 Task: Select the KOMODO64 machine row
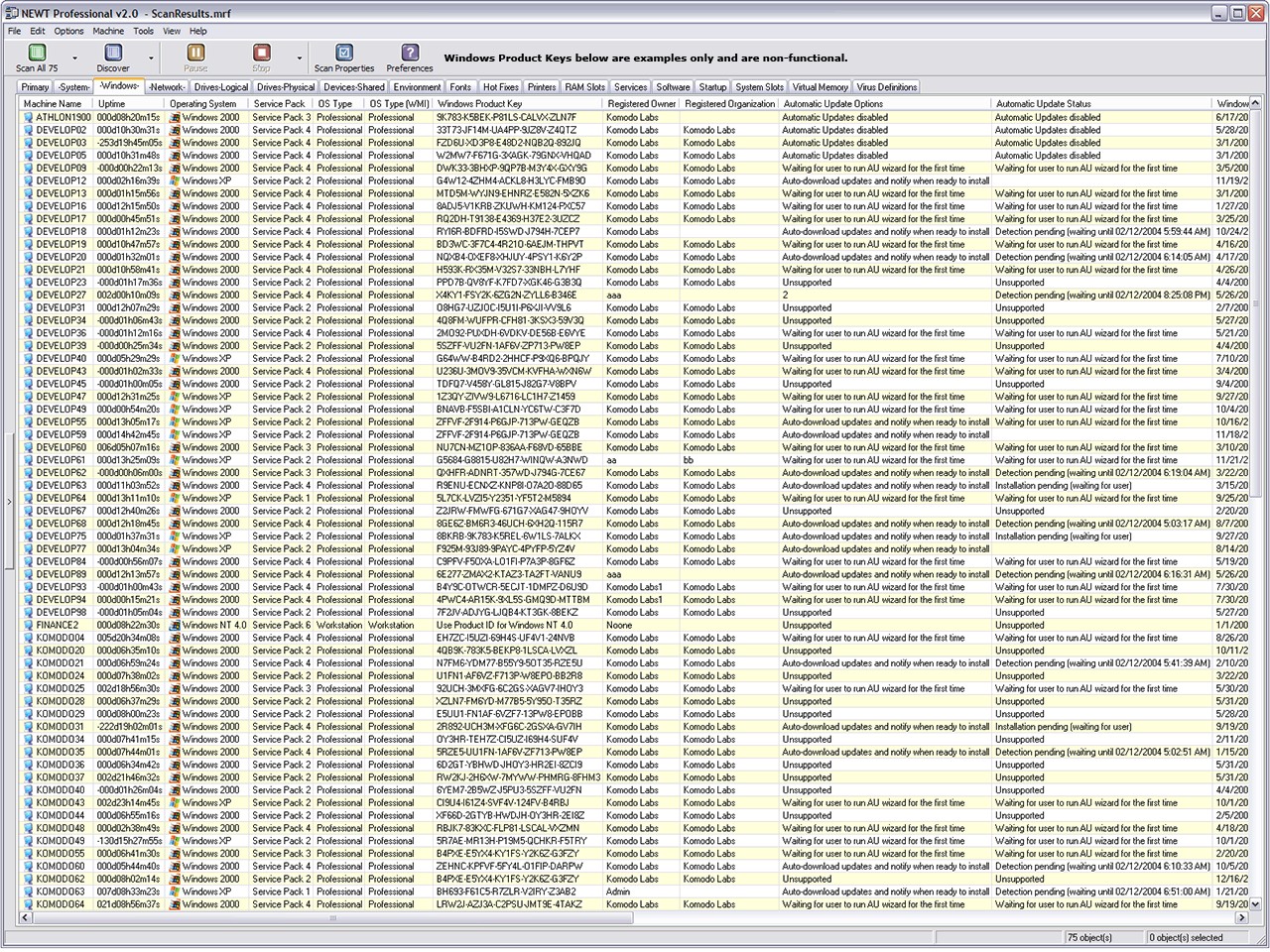[61, 904]
